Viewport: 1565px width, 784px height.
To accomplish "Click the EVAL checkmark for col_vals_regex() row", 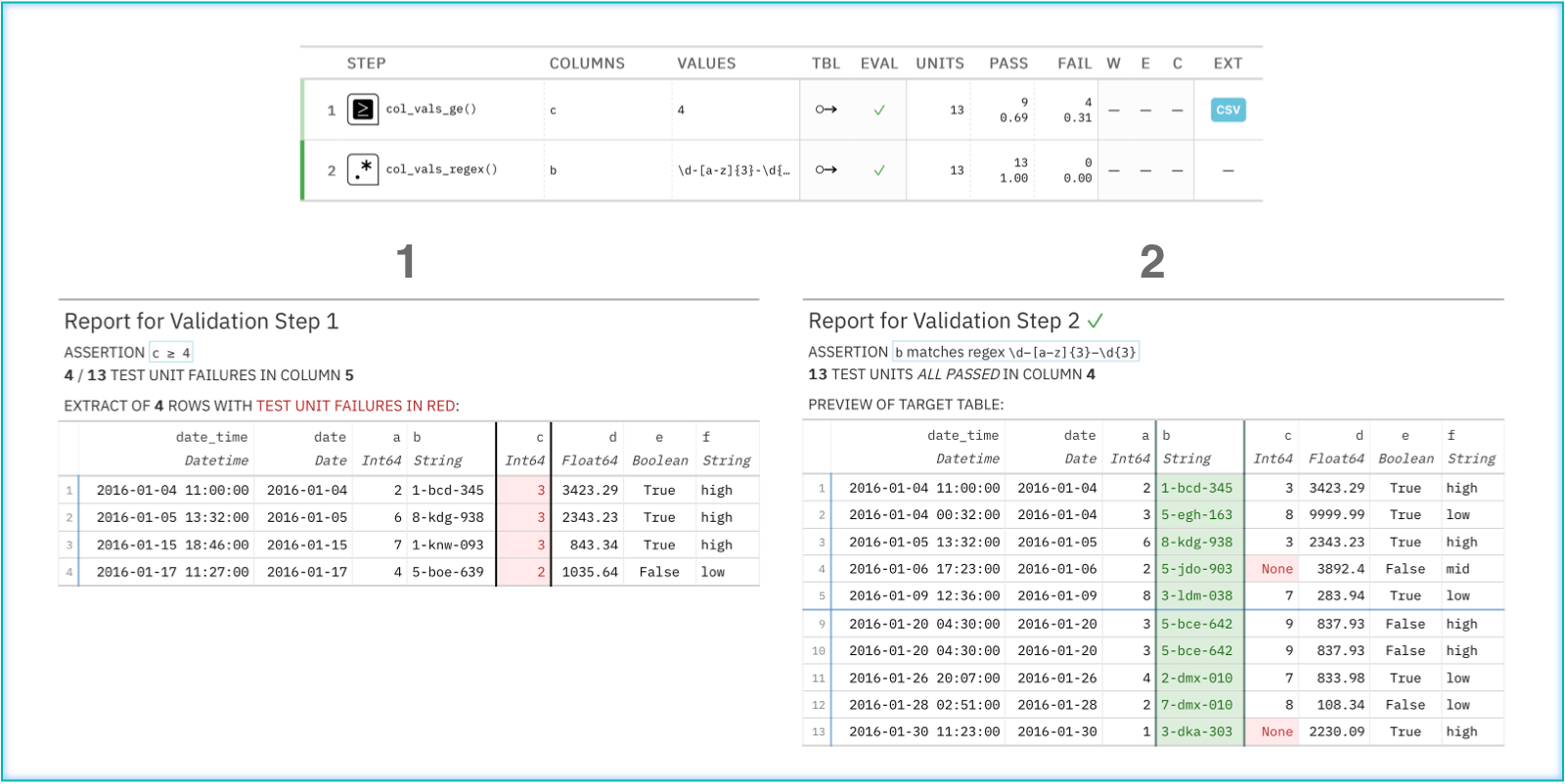I will click(879, 170).
